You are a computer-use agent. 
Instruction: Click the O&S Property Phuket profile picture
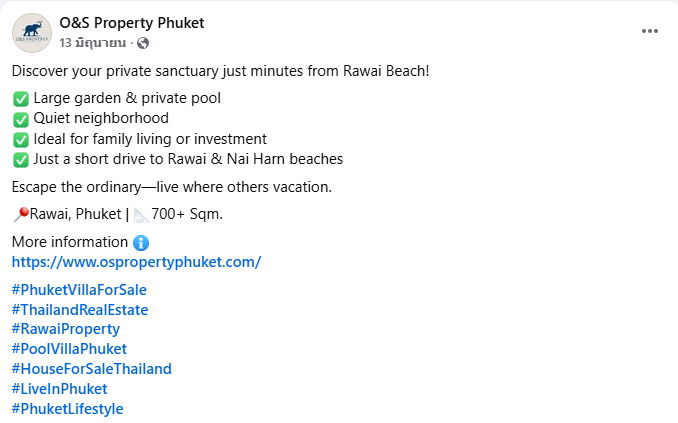click(32, 32)
